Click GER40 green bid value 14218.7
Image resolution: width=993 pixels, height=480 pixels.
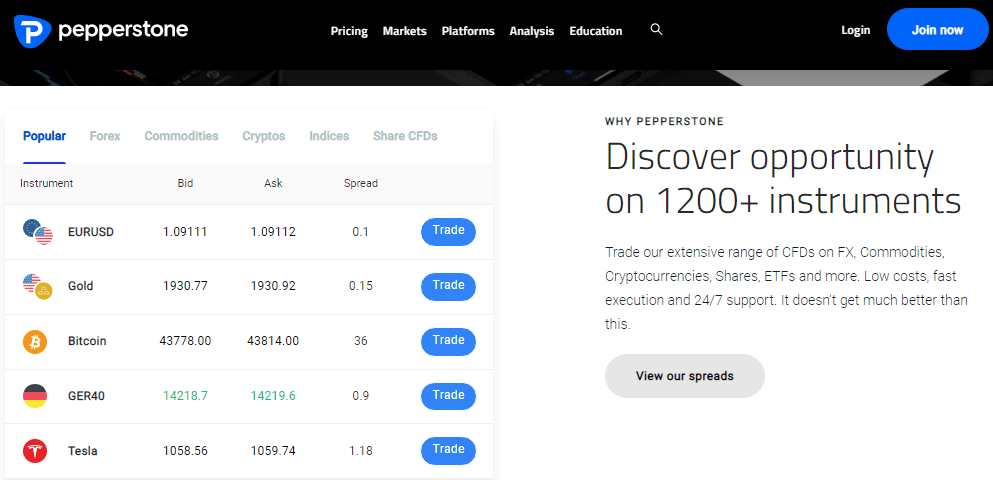(186, 396)
